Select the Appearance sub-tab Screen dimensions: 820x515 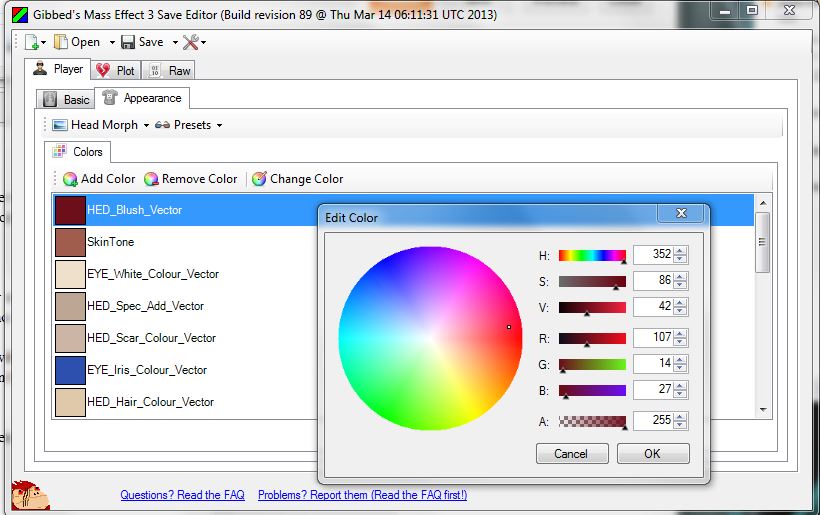tap(142, 98)
